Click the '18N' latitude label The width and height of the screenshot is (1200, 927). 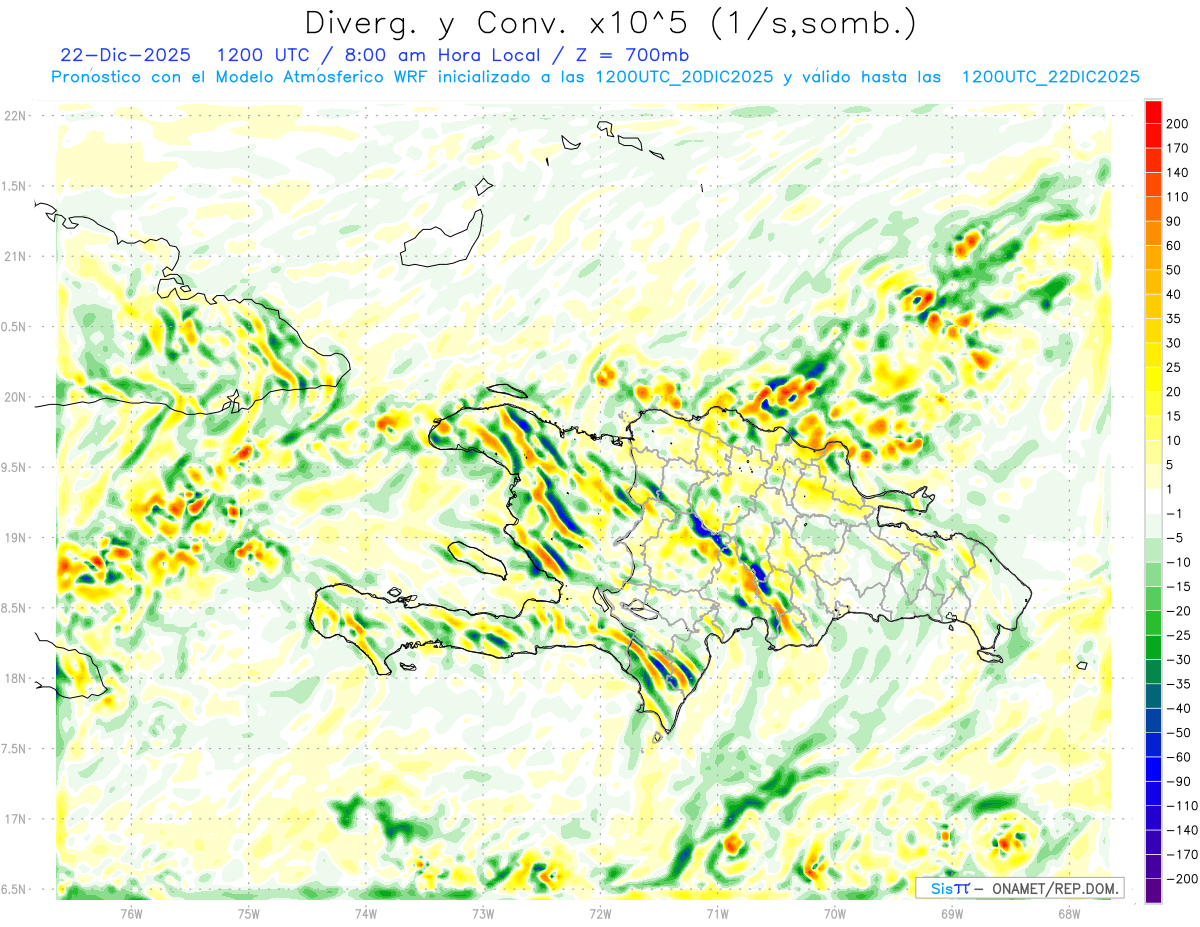coord(15,678)
